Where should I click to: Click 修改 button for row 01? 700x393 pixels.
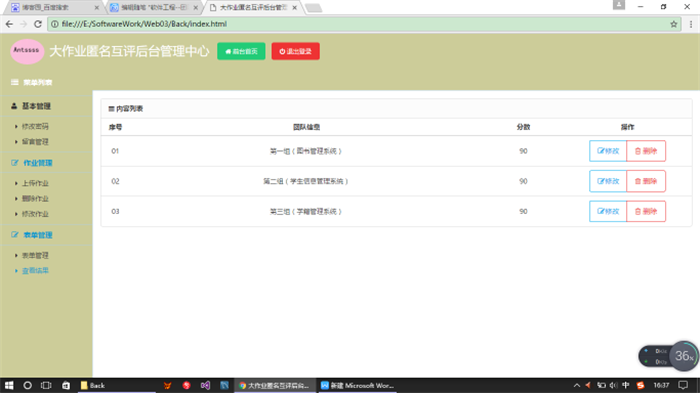click(x=608, y=151)
